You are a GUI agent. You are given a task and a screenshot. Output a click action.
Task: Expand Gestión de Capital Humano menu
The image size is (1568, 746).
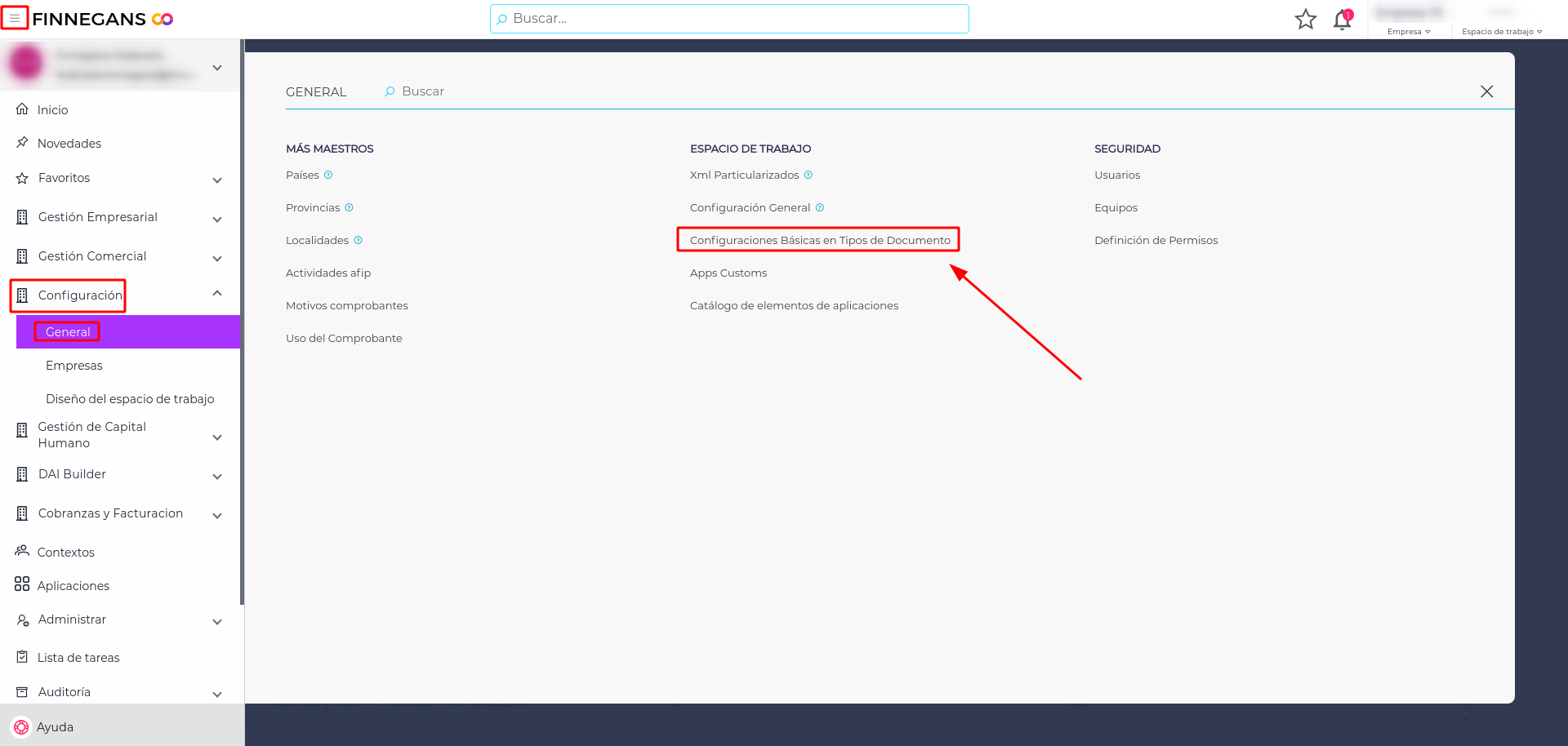(217, 437)
